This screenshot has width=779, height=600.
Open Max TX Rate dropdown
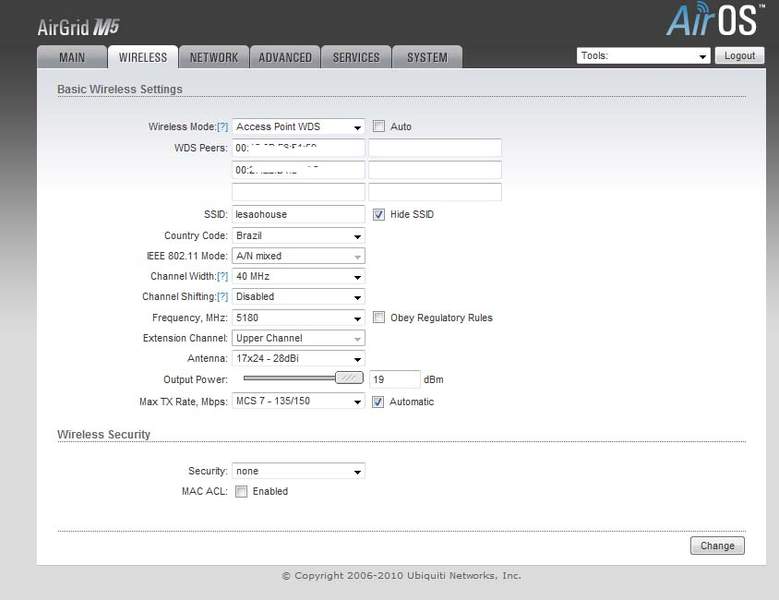pos(298,401)
